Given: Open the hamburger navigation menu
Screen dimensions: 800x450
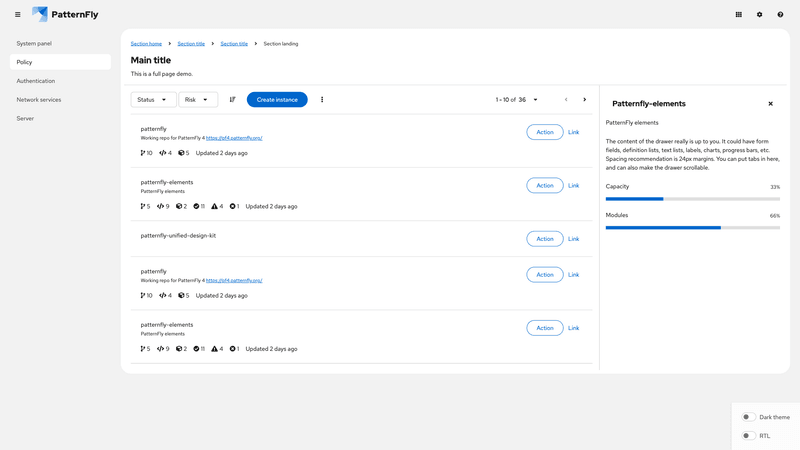Looking at the screenshot, I should point(18,15).
